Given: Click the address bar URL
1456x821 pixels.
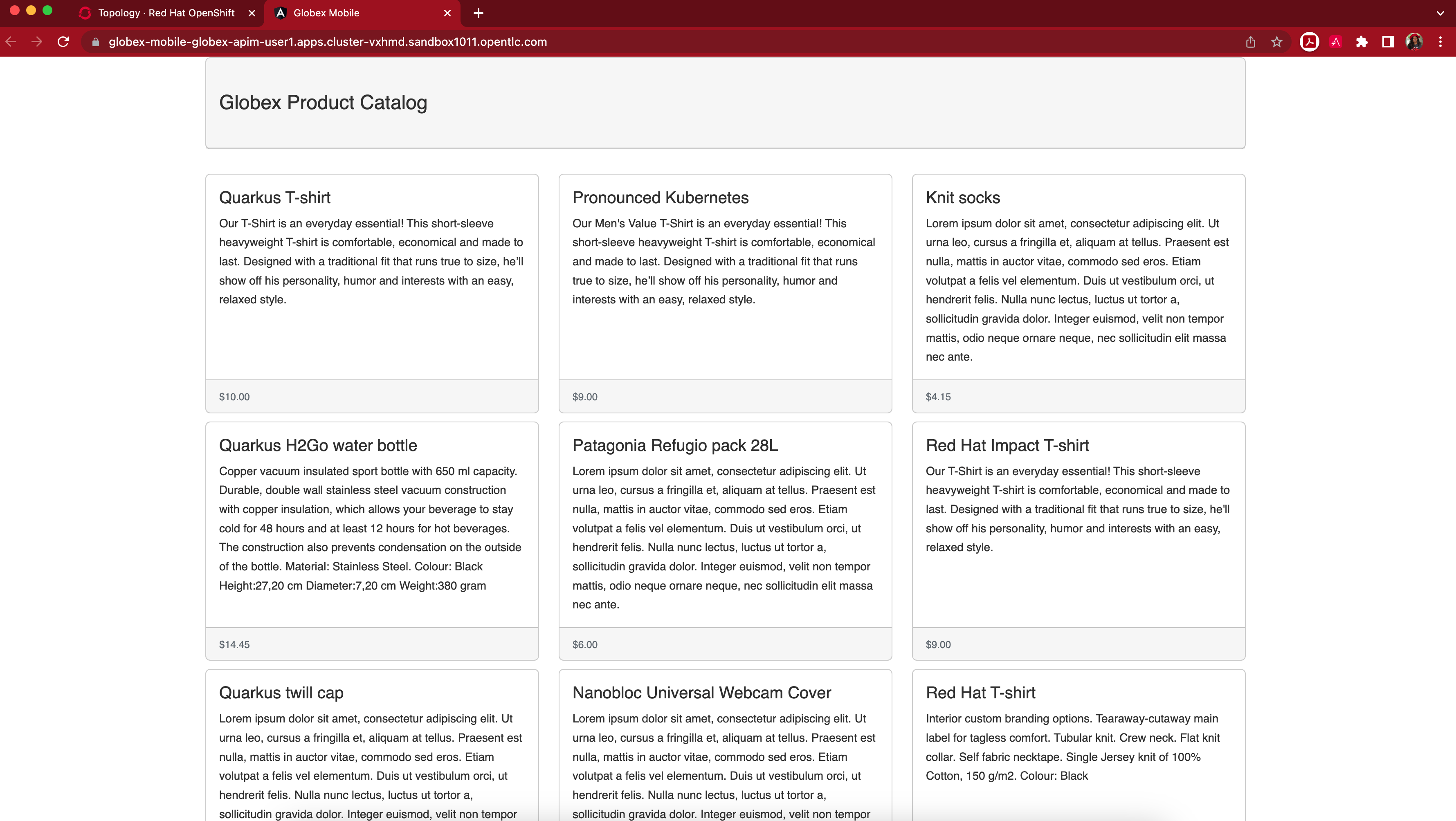Looking at the screenshot, I should [328, 42].
